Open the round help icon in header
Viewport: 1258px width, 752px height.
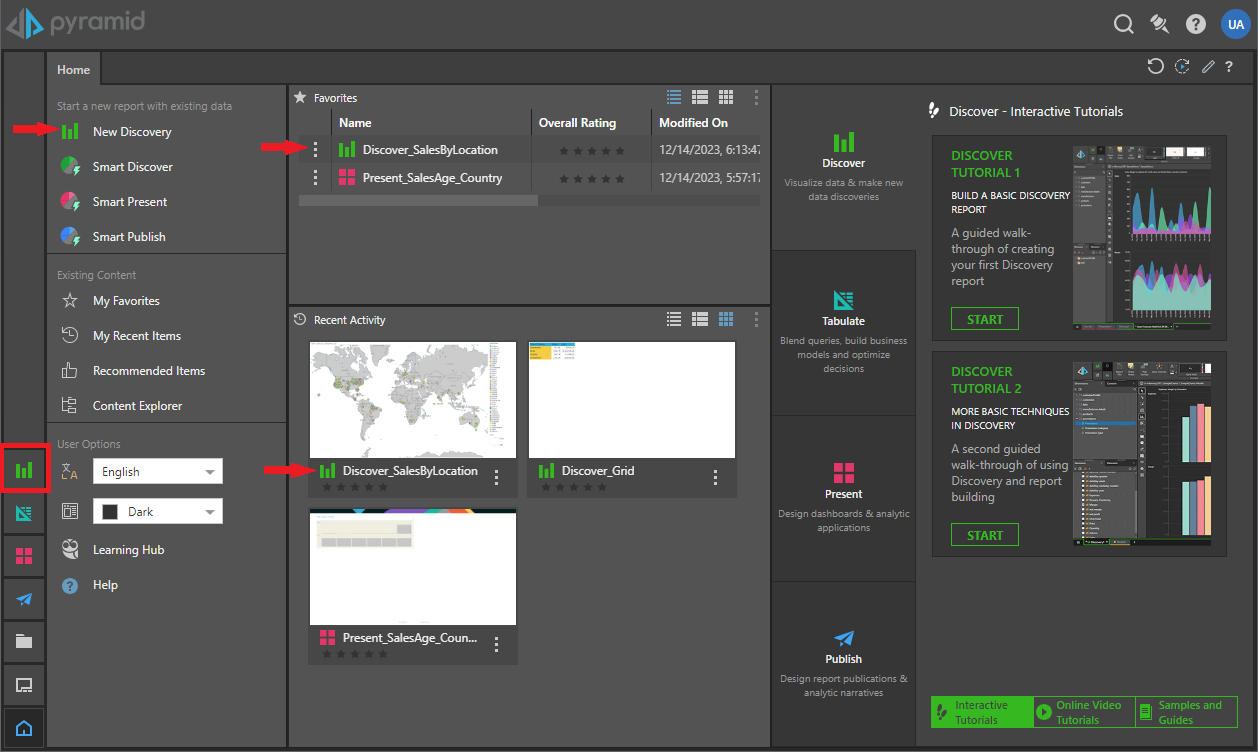(1196, 24)
